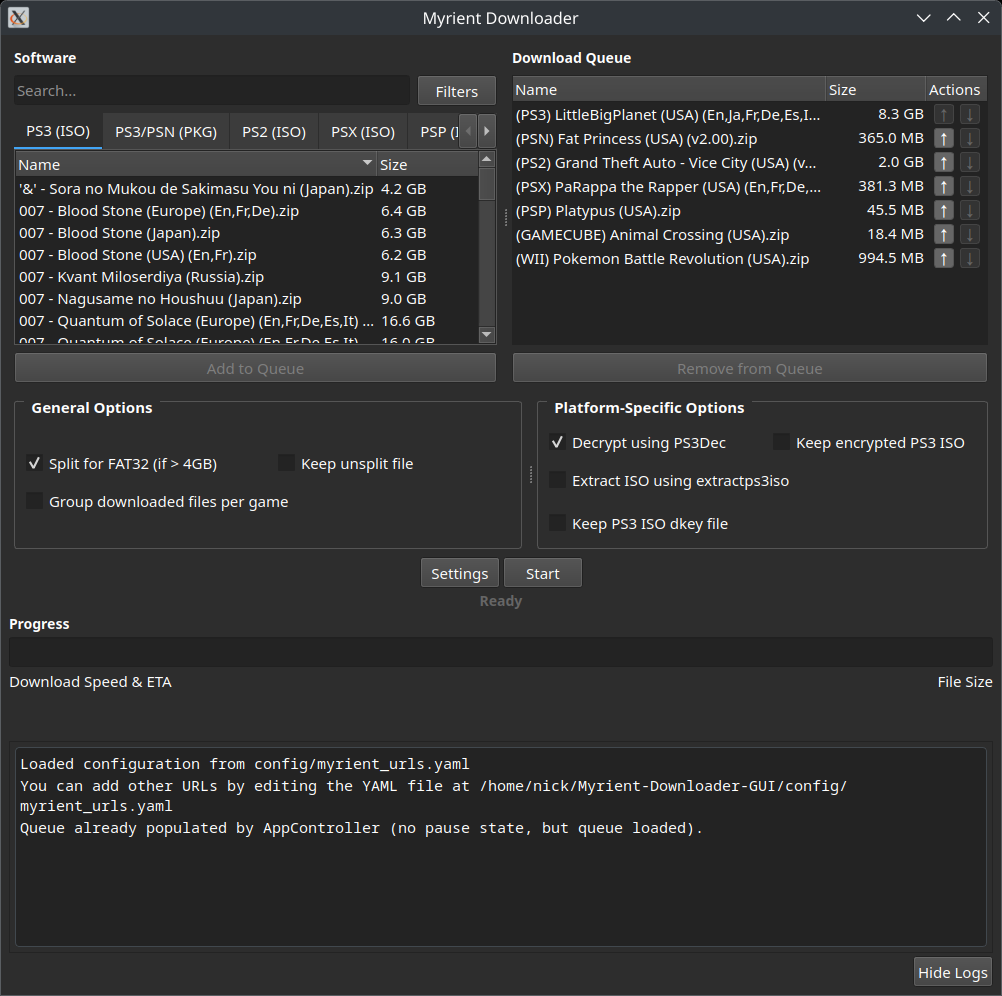Viewport: 1002px width, 996px height.
Task: Move Fat Princess up in the queue
Action: [943, 138]
